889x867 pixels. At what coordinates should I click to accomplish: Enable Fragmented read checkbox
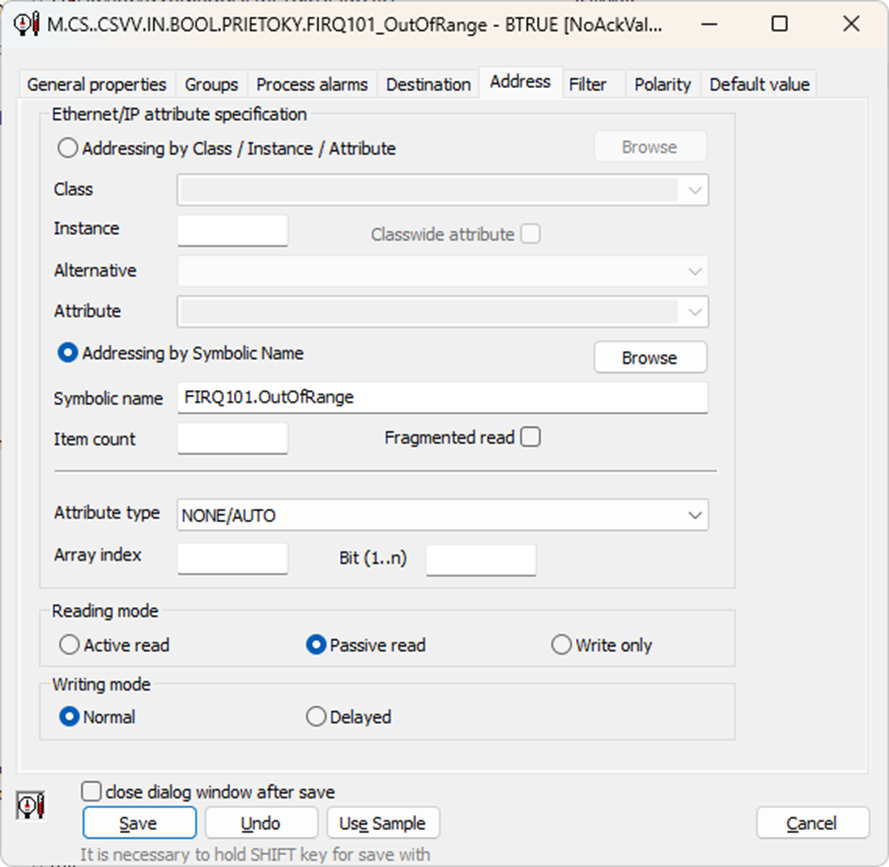(x=530, y=437)
